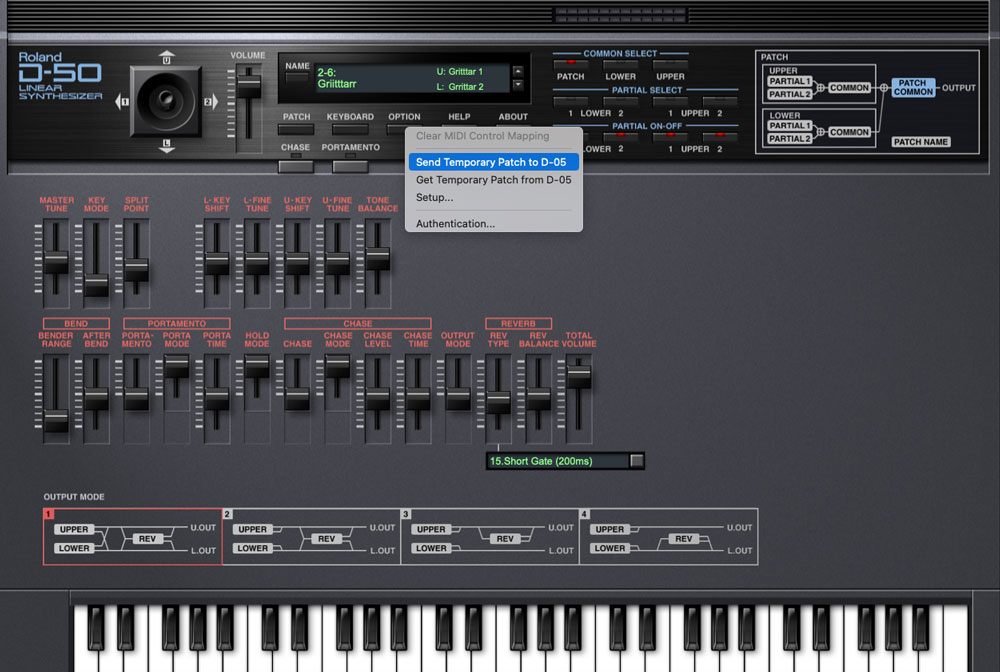The image size is (1000, 672).
Task: Click the PORTA TIME slider handle
Action: [217, 398]
